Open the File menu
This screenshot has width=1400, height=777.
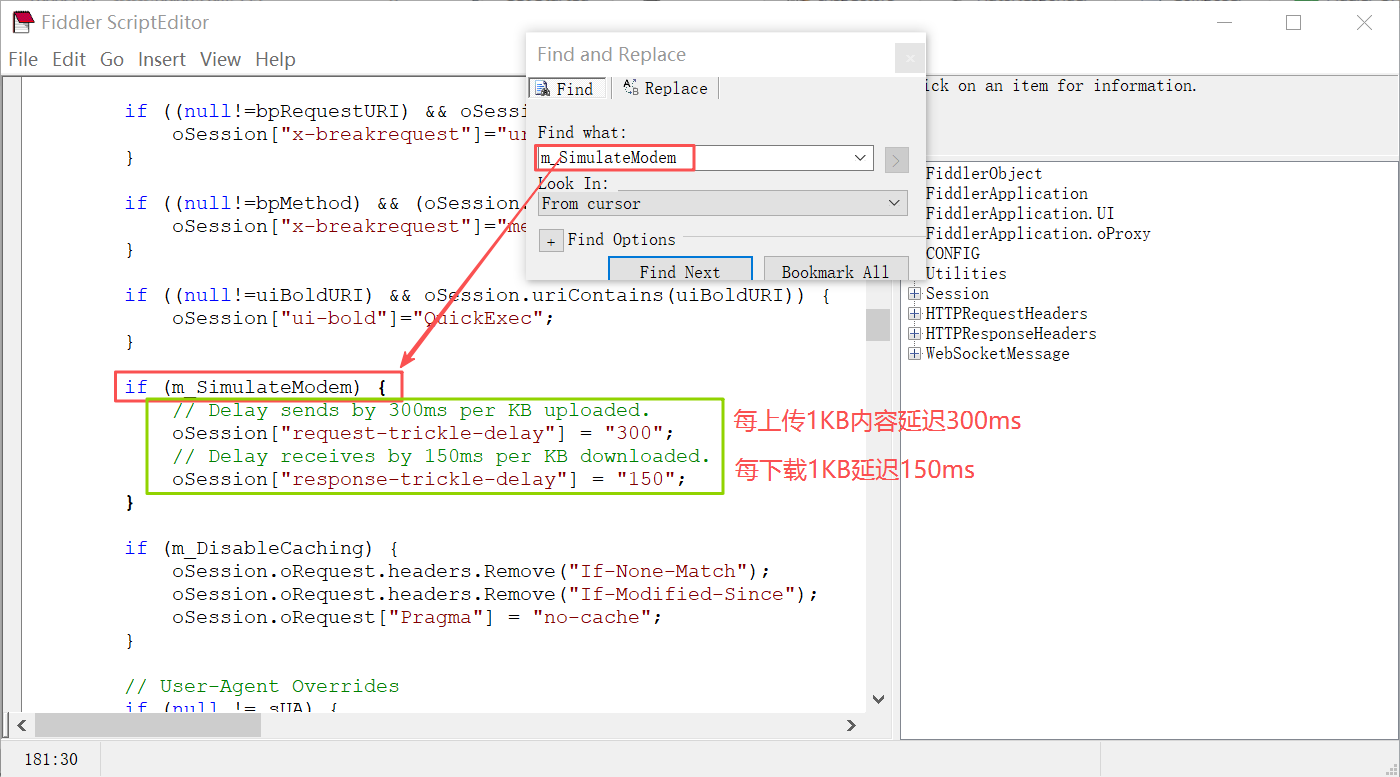click(23, 60)
